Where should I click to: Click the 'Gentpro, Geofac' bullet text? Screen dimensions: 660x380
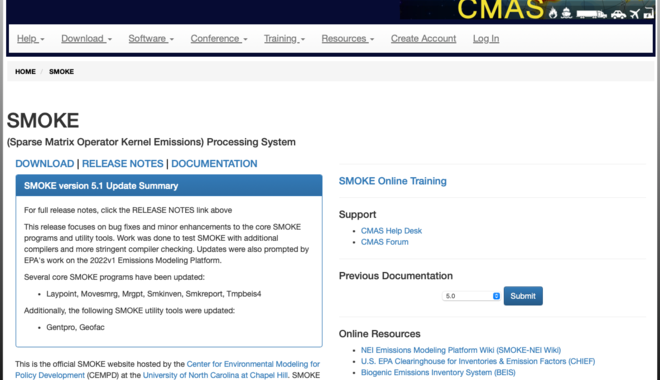pyautogui.click(x=75, y=327)
